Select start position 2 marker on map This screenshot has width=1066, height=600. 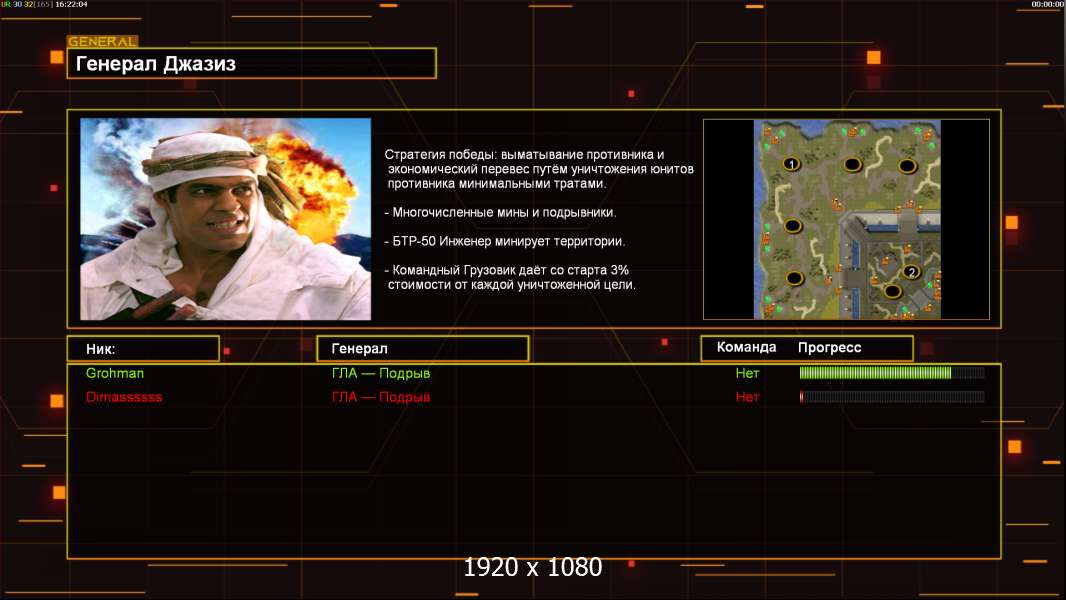coord(912,272)
